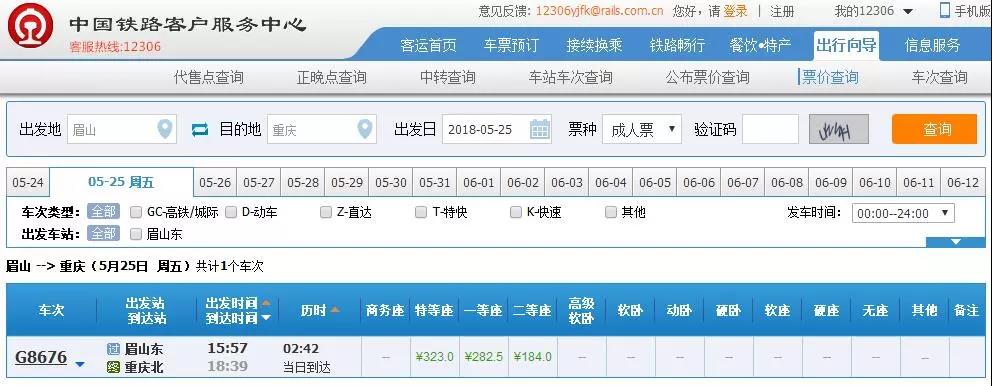Screen dimensions: 992x386
Task: Click the 验证码 verification code input field
Action: [770, 129]
